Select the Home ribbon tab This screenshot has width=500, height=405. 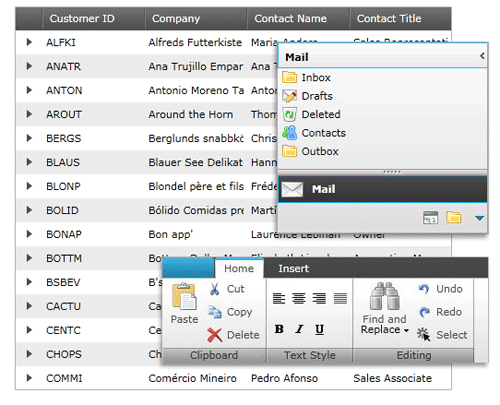click(x=239, y=268)
